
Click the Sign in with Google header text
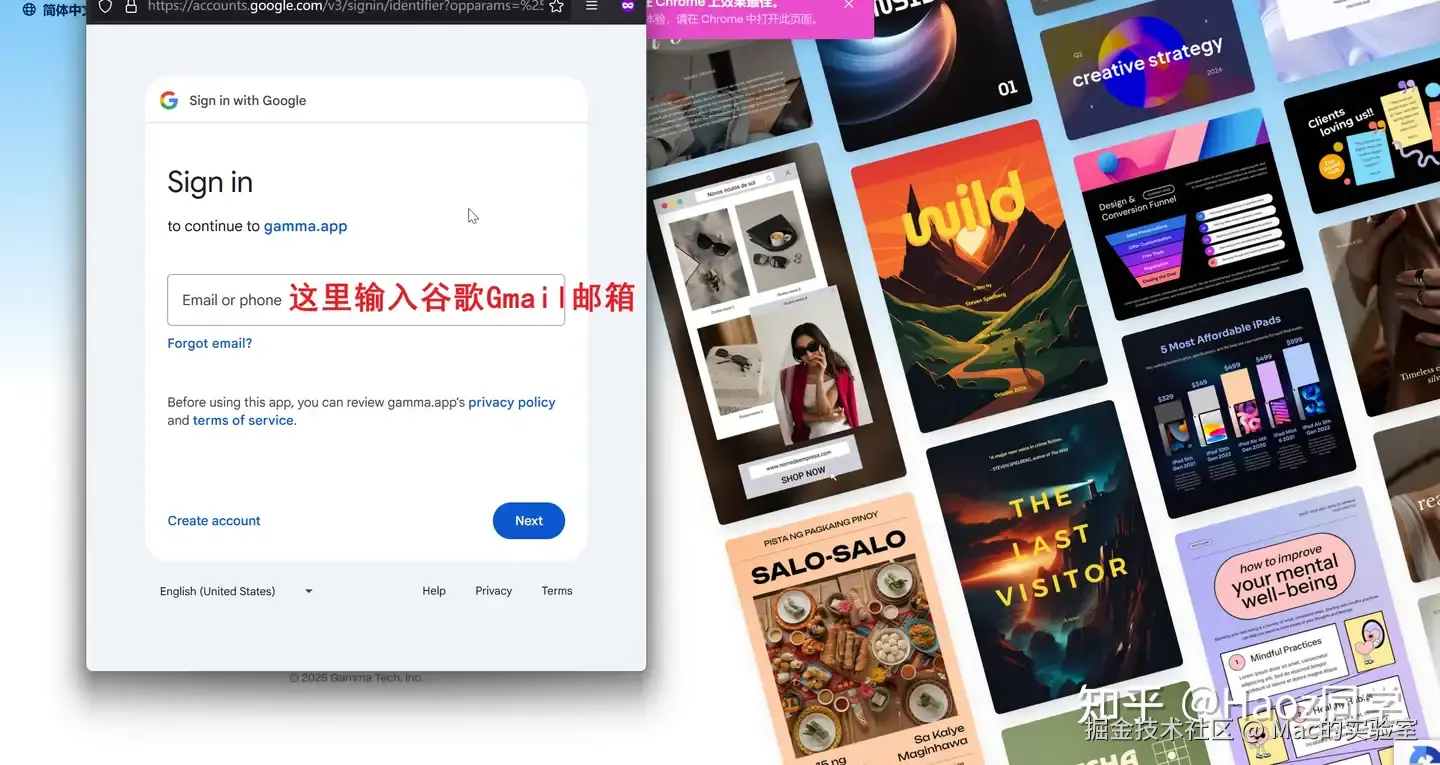(x=248, y=100)
